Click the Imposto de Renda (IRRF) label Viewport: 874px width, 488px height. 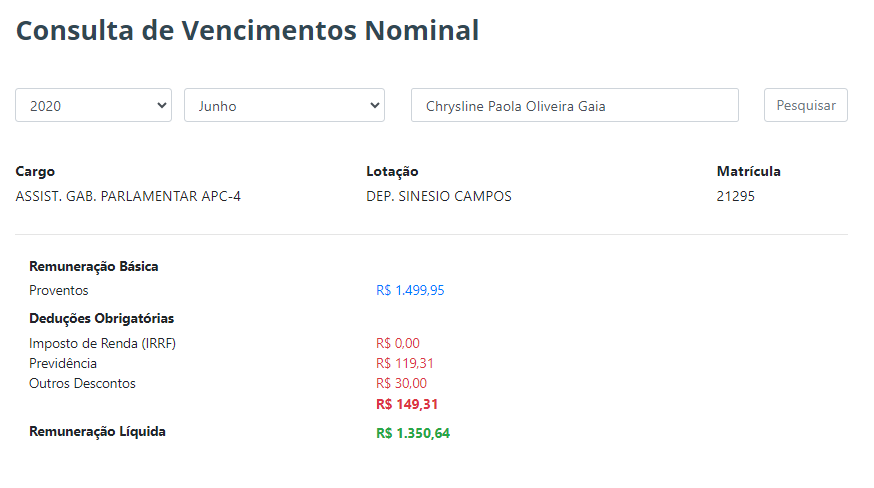103,343
